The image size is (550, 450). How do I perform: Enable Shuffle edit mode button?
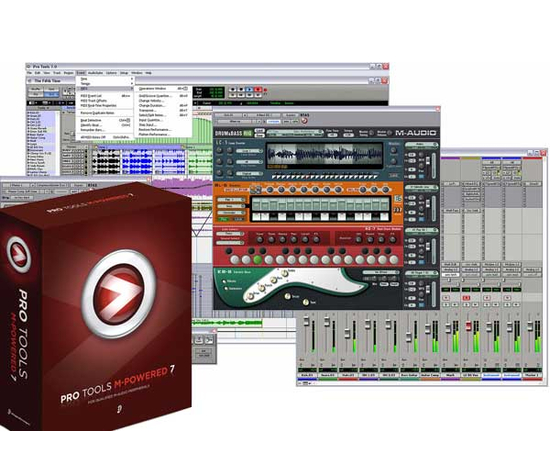[36, 89]
